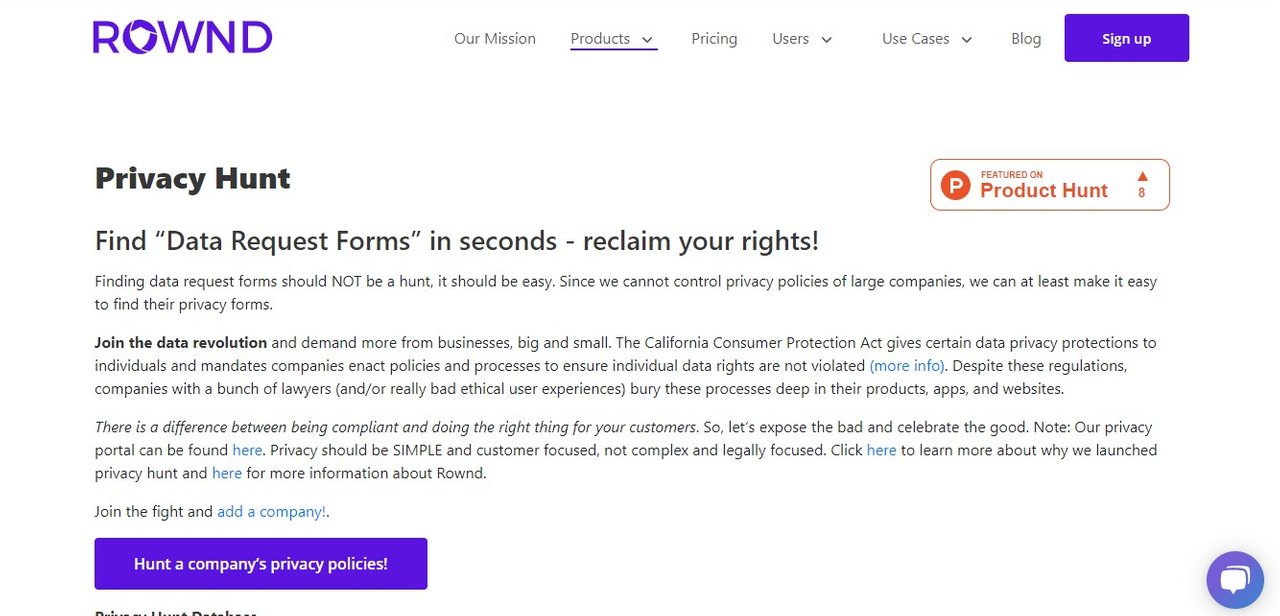Select the Products menu label
Viewport: 1280px width, 616px height.
[x=600, y=39]
